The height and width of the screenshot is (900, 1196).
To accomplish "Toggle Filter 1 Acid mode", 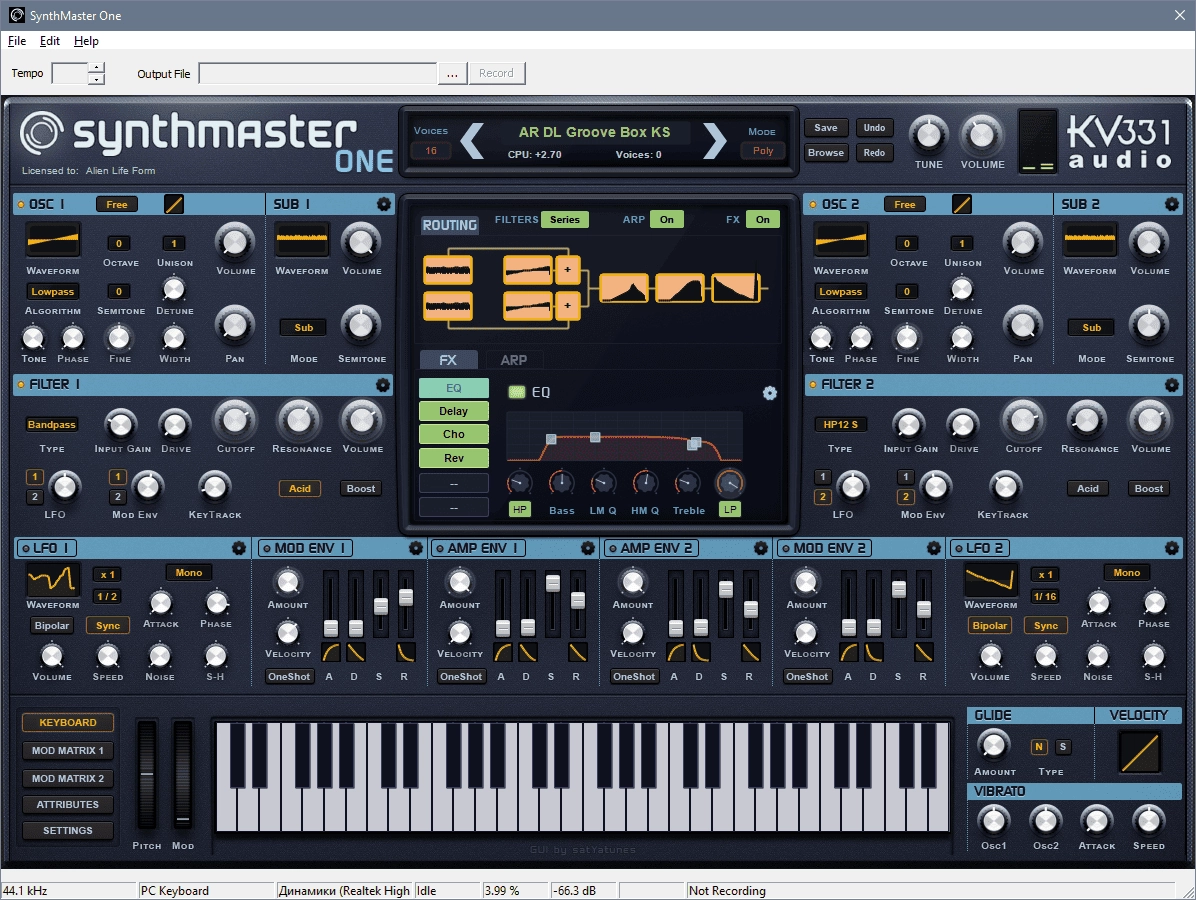I will pos(300,489).
